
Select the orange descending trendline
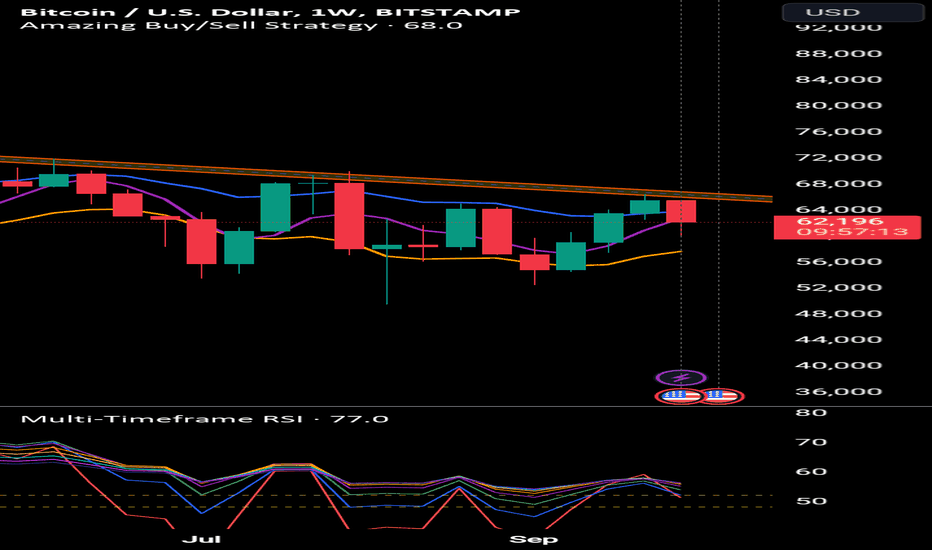[386, 177]
